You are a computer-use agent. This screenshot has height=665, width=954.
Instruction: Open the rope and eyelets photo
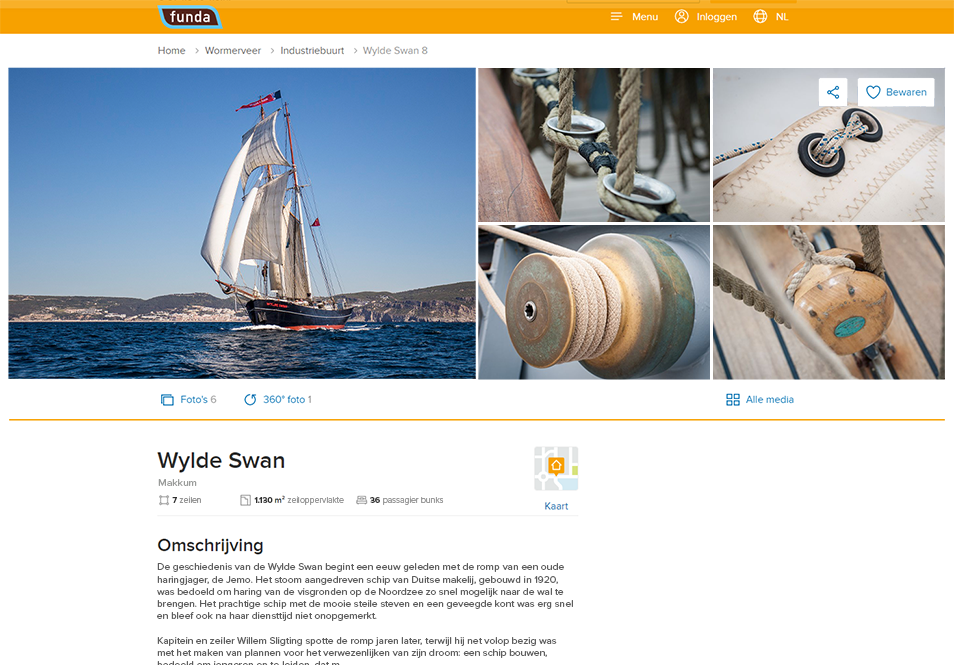tap(594, 145)
